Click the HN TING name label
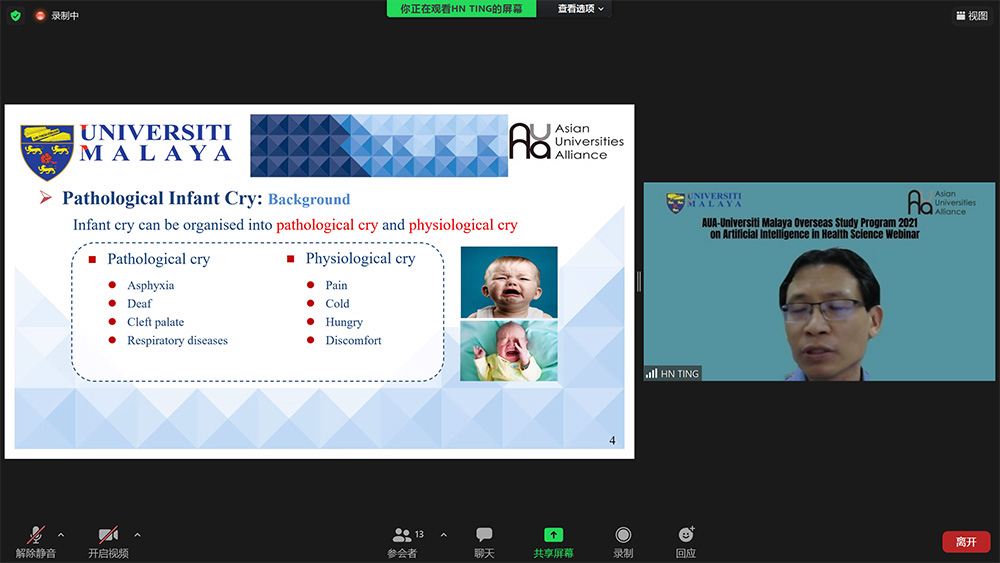Viewport: 1000px width, 563px height. point(673,374)
